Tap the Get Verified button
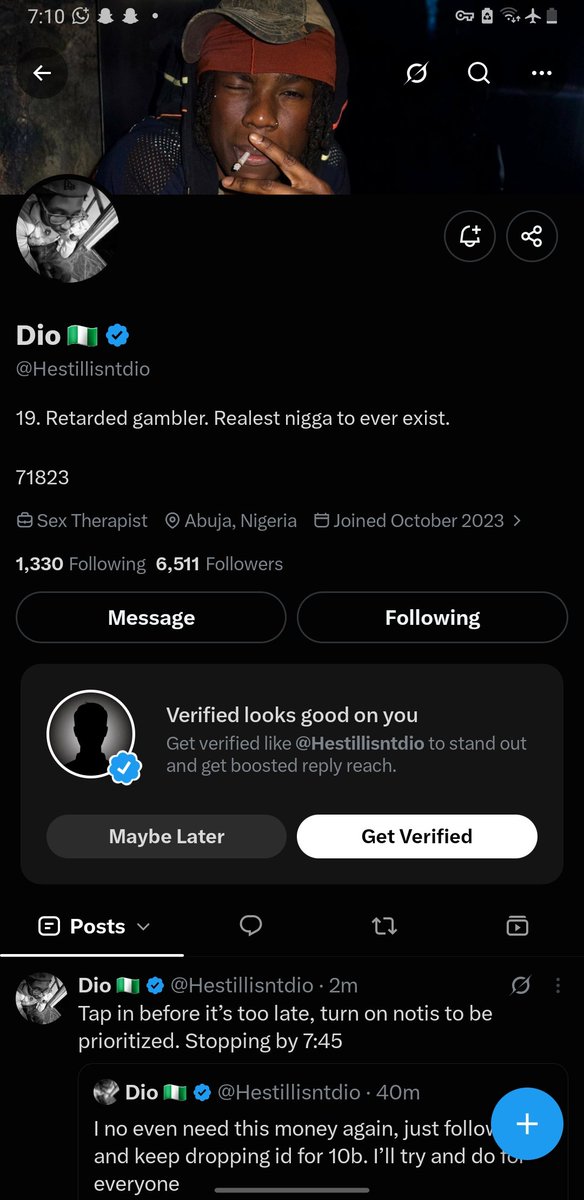Image resolution: width=584 pixels, height=1200 pixels. [417, 836]
